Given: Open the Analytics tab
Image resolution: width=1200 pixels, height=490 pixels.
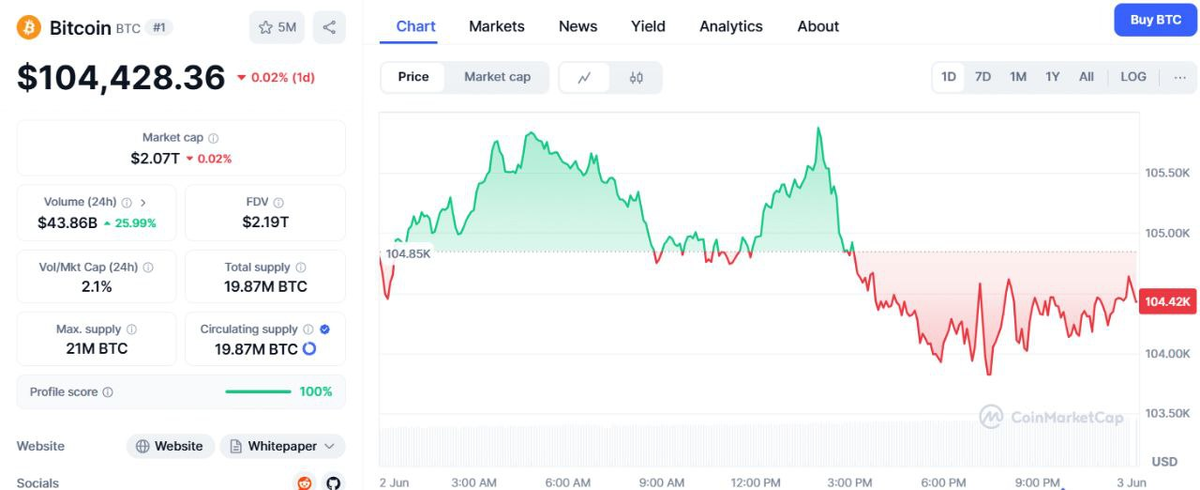Looking at the screenshot, I should click(x=730, y=26).
